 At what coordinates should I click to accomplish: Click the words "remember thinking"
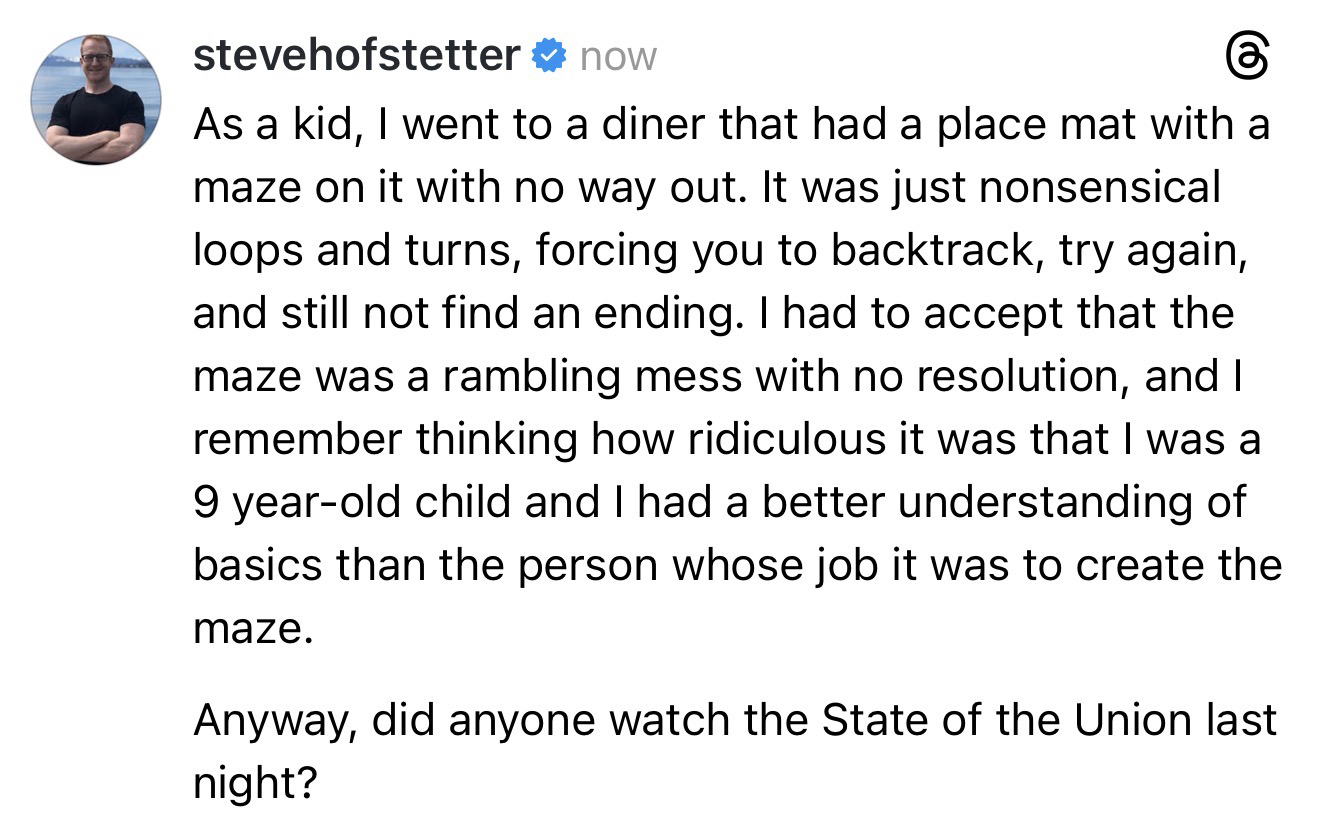(x=385, y=439)
